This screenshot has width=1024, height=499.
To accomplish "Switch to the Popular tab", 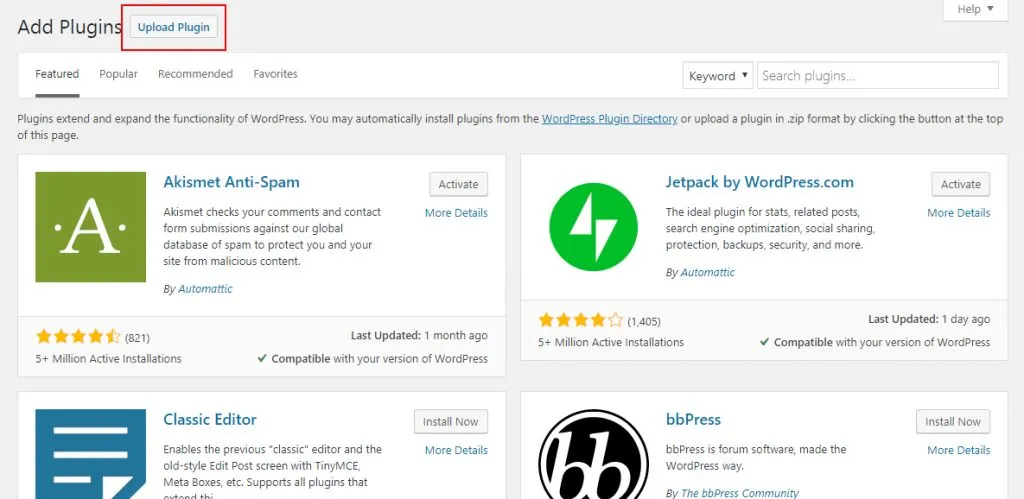I will [x=118, y=74].
